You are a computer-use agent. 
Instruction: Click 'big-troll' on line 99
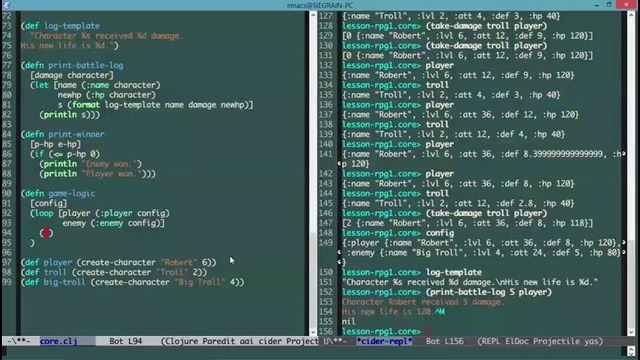pyautogui.click(x=65, y=282)
